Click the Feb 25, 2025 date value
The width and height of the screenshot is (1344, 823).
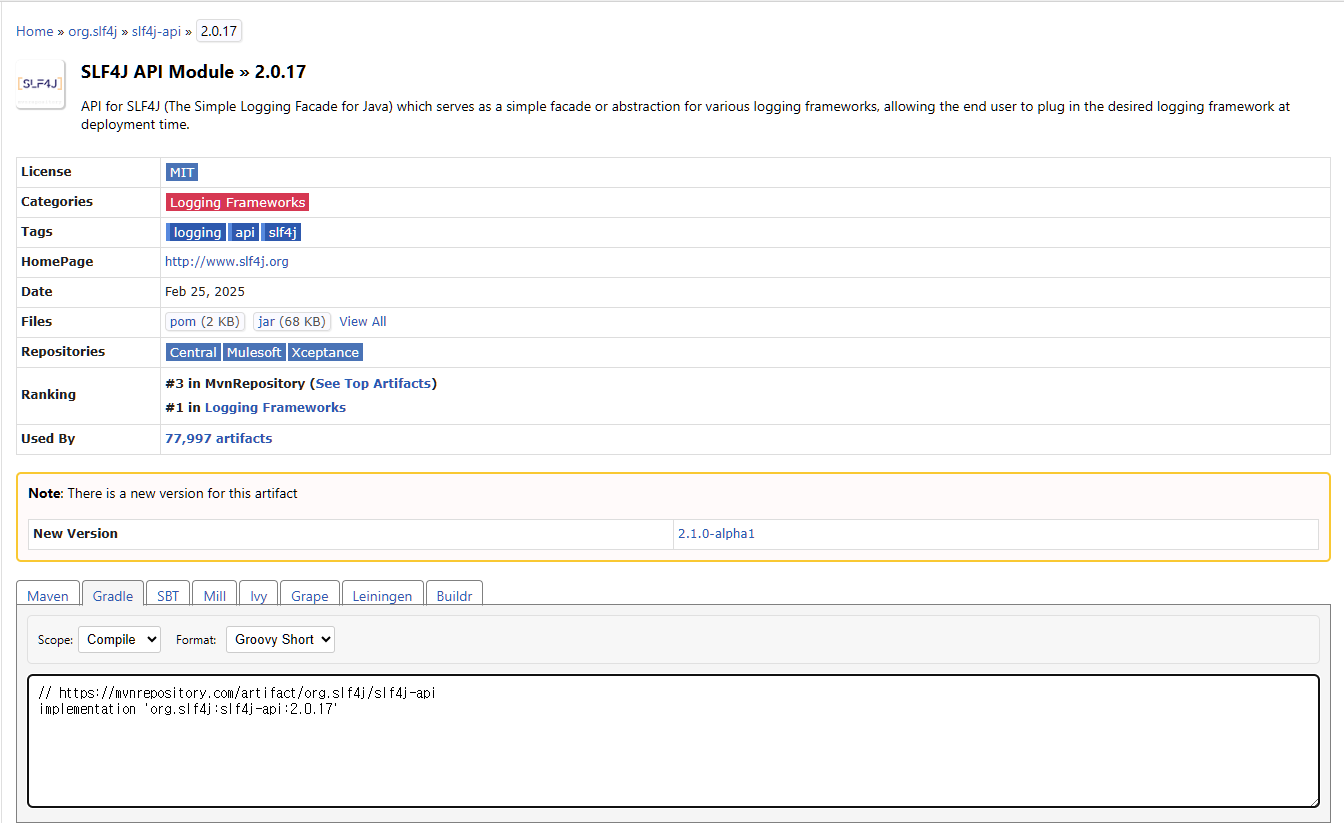point(205,292)
